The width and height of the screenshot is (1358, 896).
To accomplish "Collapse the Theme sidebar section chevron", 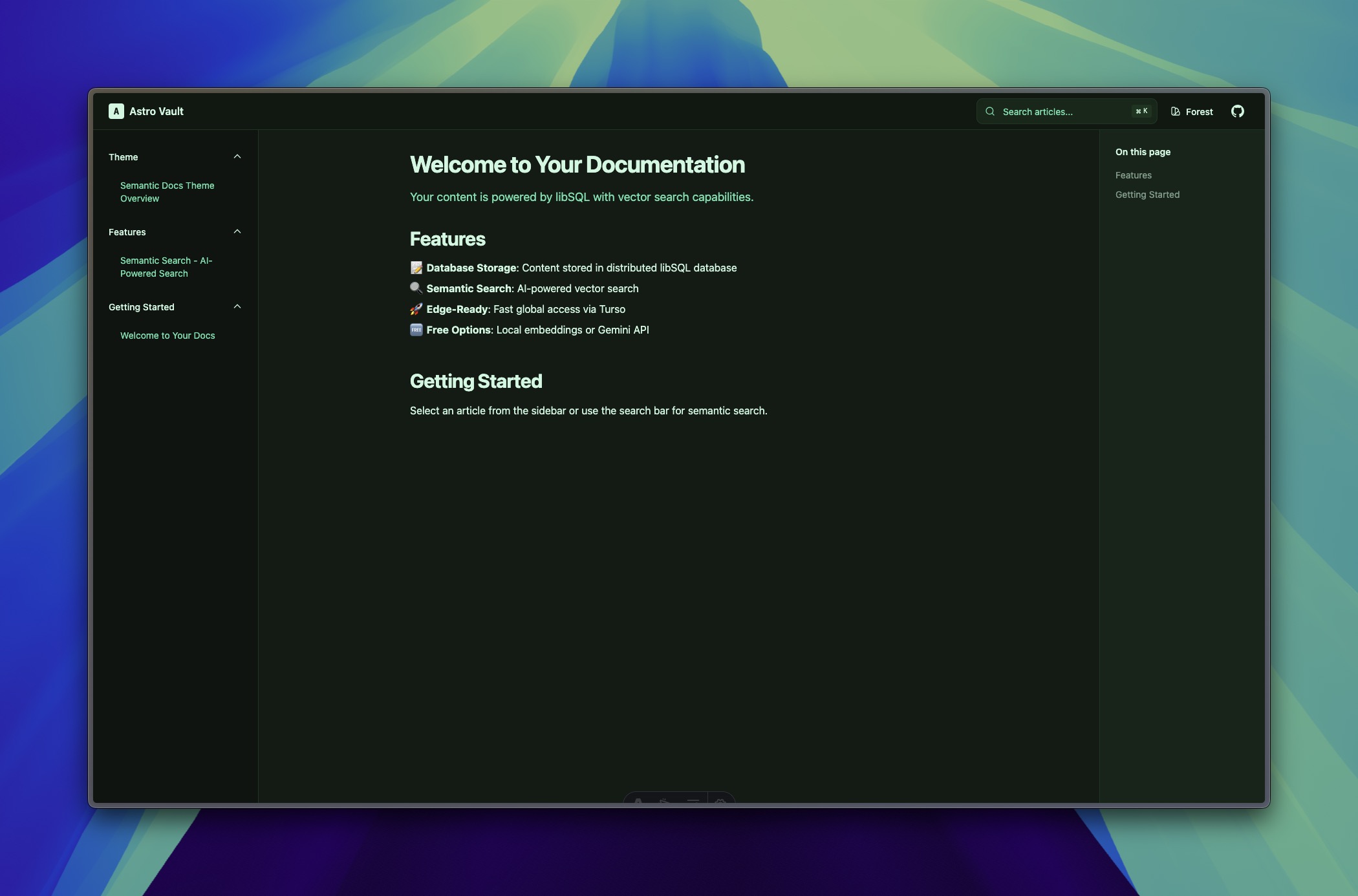I will pos(237,156).
